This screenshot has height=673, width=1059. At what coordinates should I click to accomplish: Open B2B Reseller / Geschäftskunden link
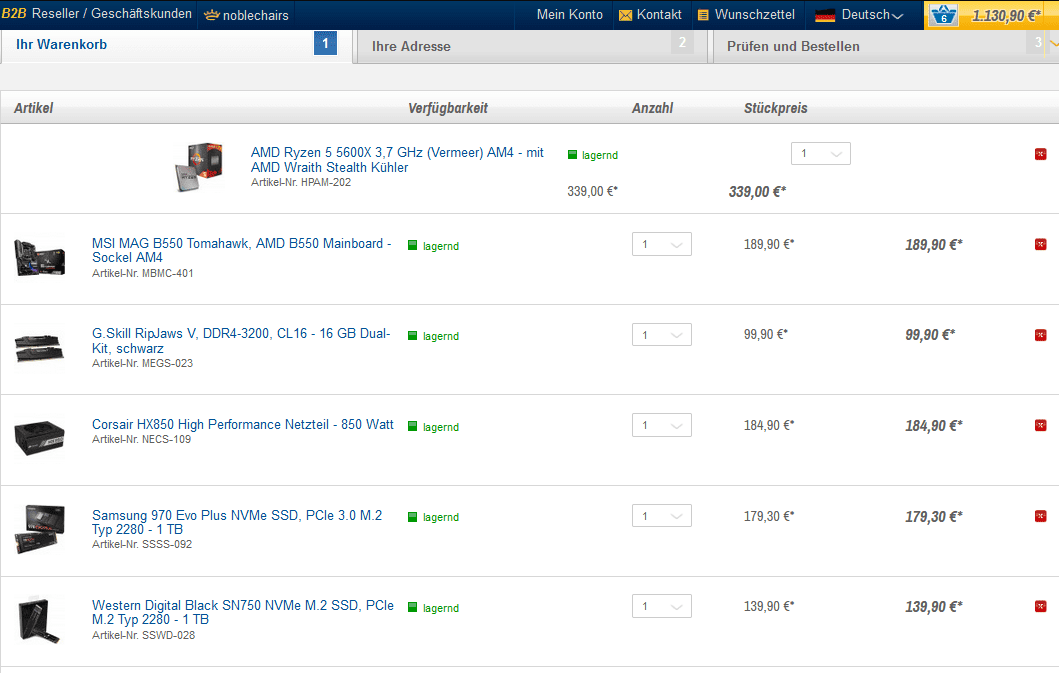point(97,14)
